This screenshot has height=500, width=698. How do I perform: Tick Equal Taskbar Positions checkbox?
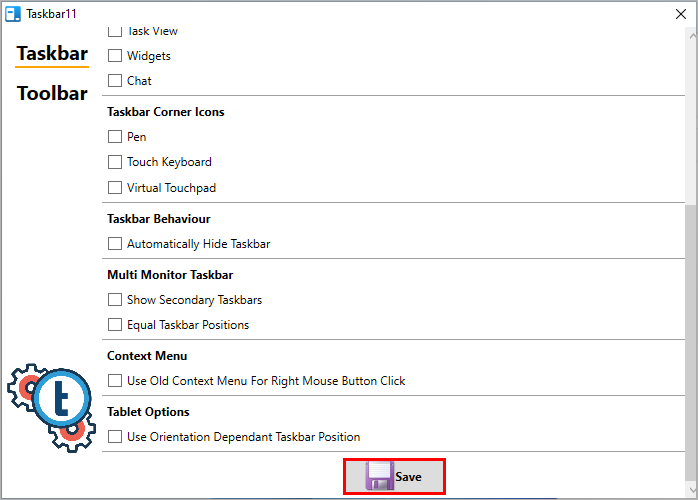[115, 325]
